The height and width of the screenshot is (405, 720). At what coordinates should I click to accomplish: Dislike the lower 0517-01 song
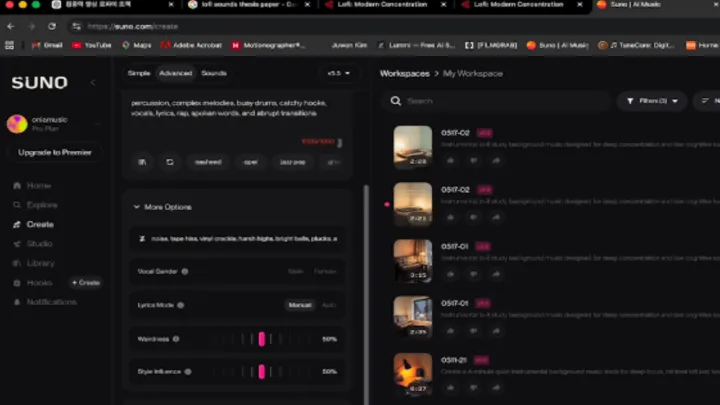coord(473,331)
